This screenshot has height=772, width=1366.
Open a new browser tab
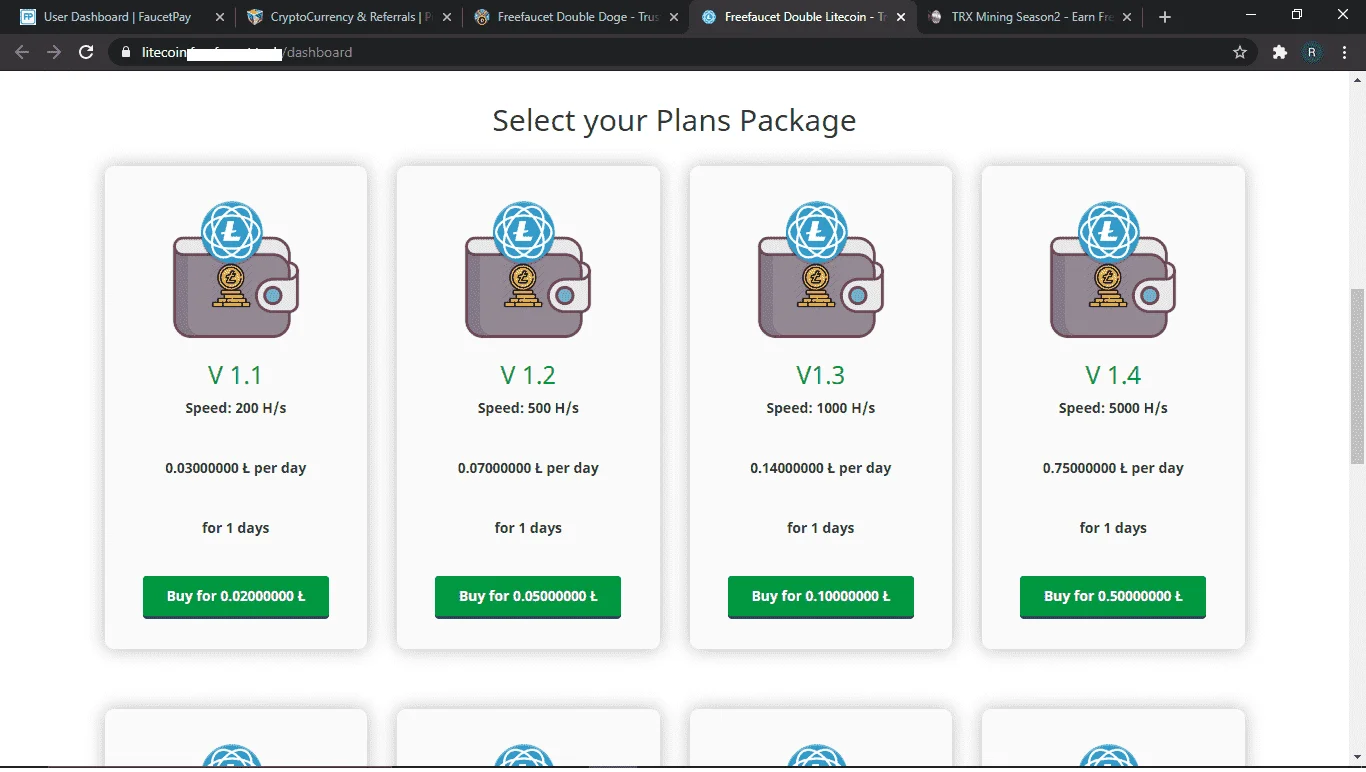point(1164,17)
